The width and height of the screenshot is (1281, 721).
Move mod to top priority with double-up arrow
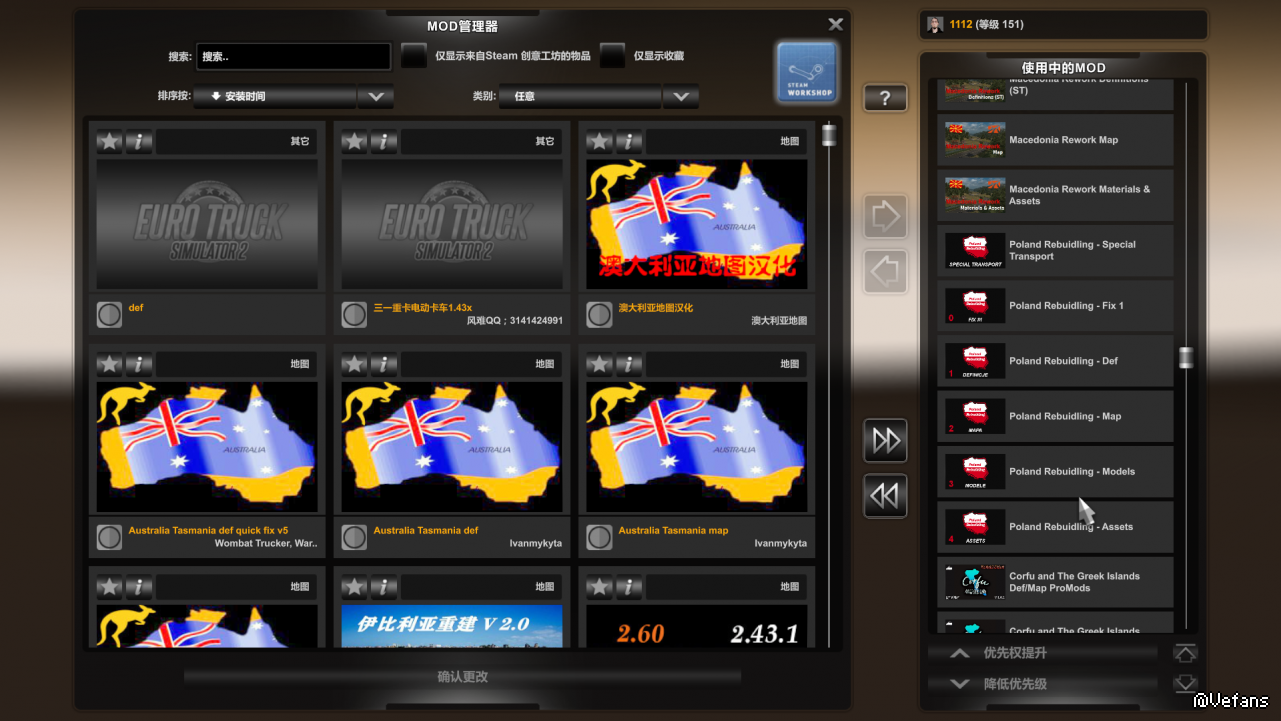coord(1185,654)
